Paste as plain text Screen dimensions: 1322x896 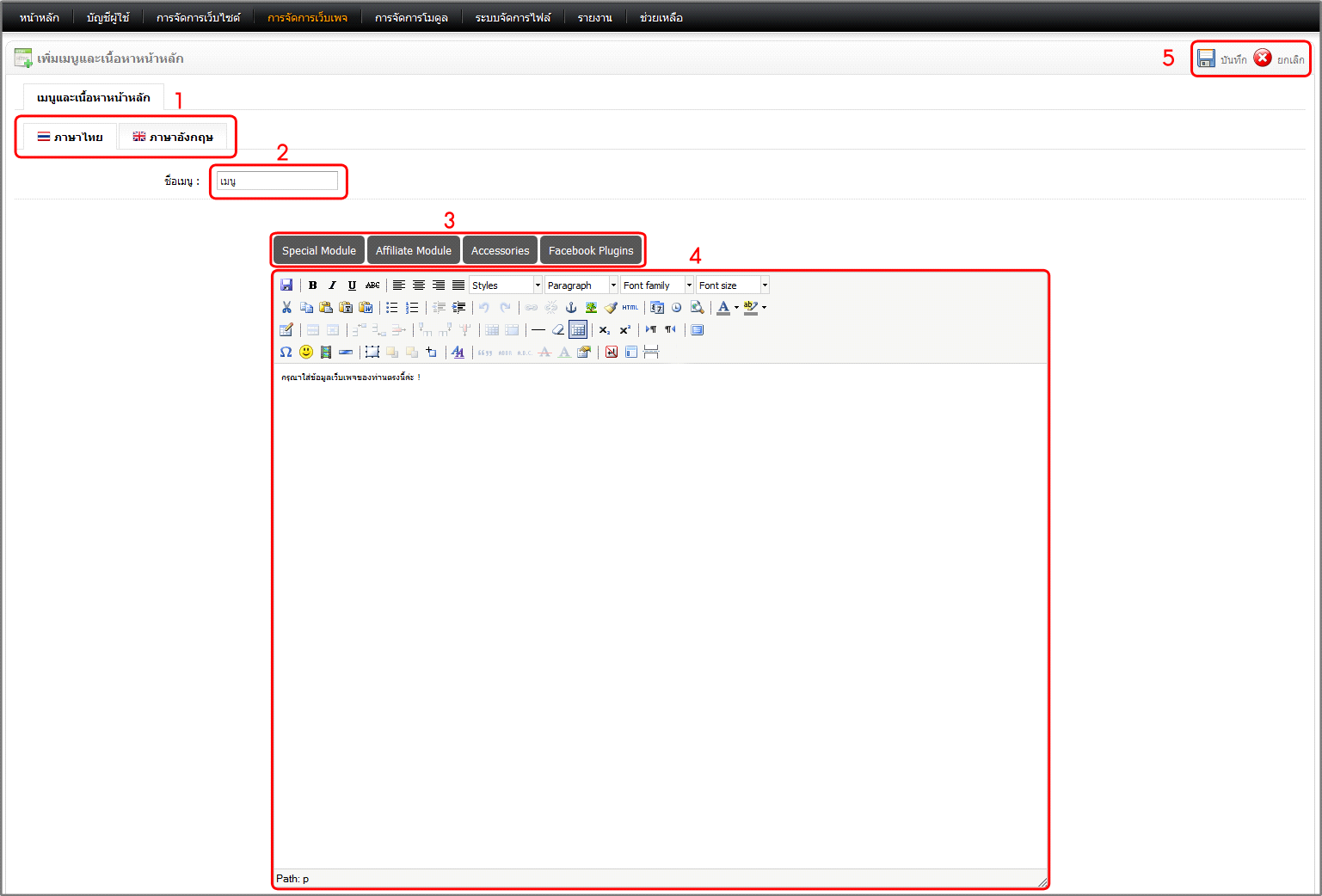(346, 307)
